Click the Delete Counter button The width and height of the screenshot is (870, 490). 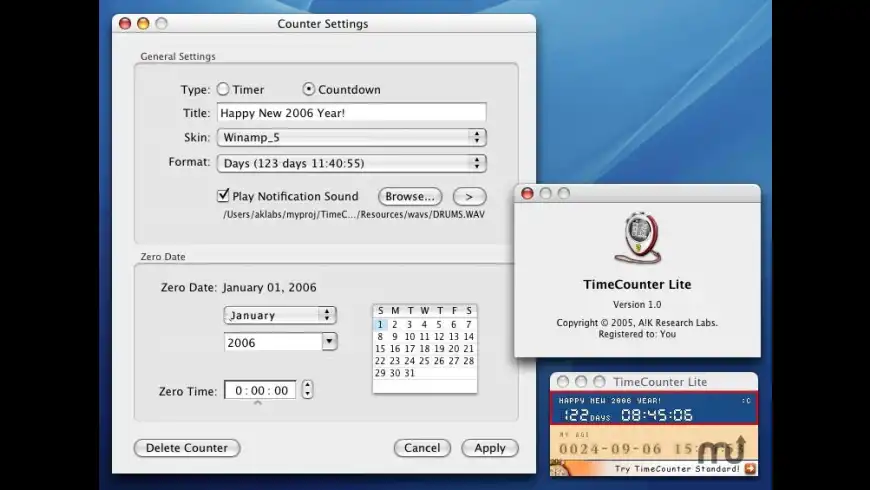187,448
